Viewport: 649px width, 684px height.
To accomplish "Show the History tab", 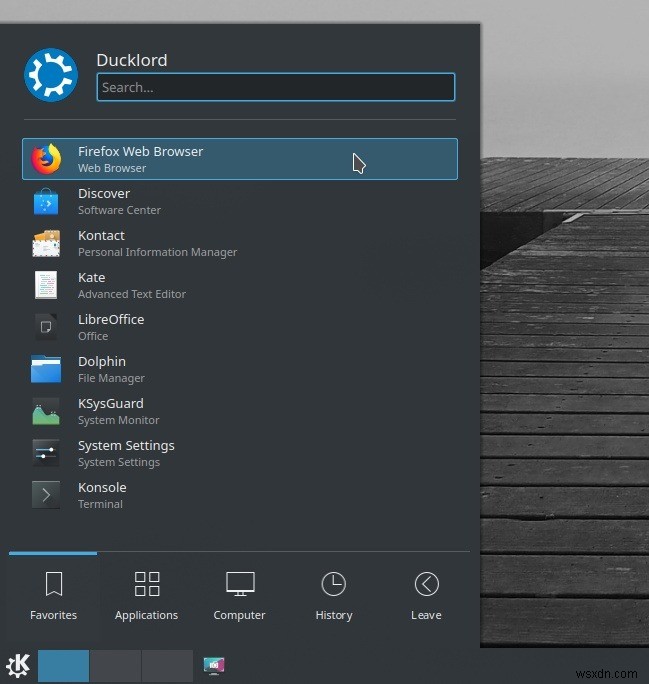I will [334, 596].
